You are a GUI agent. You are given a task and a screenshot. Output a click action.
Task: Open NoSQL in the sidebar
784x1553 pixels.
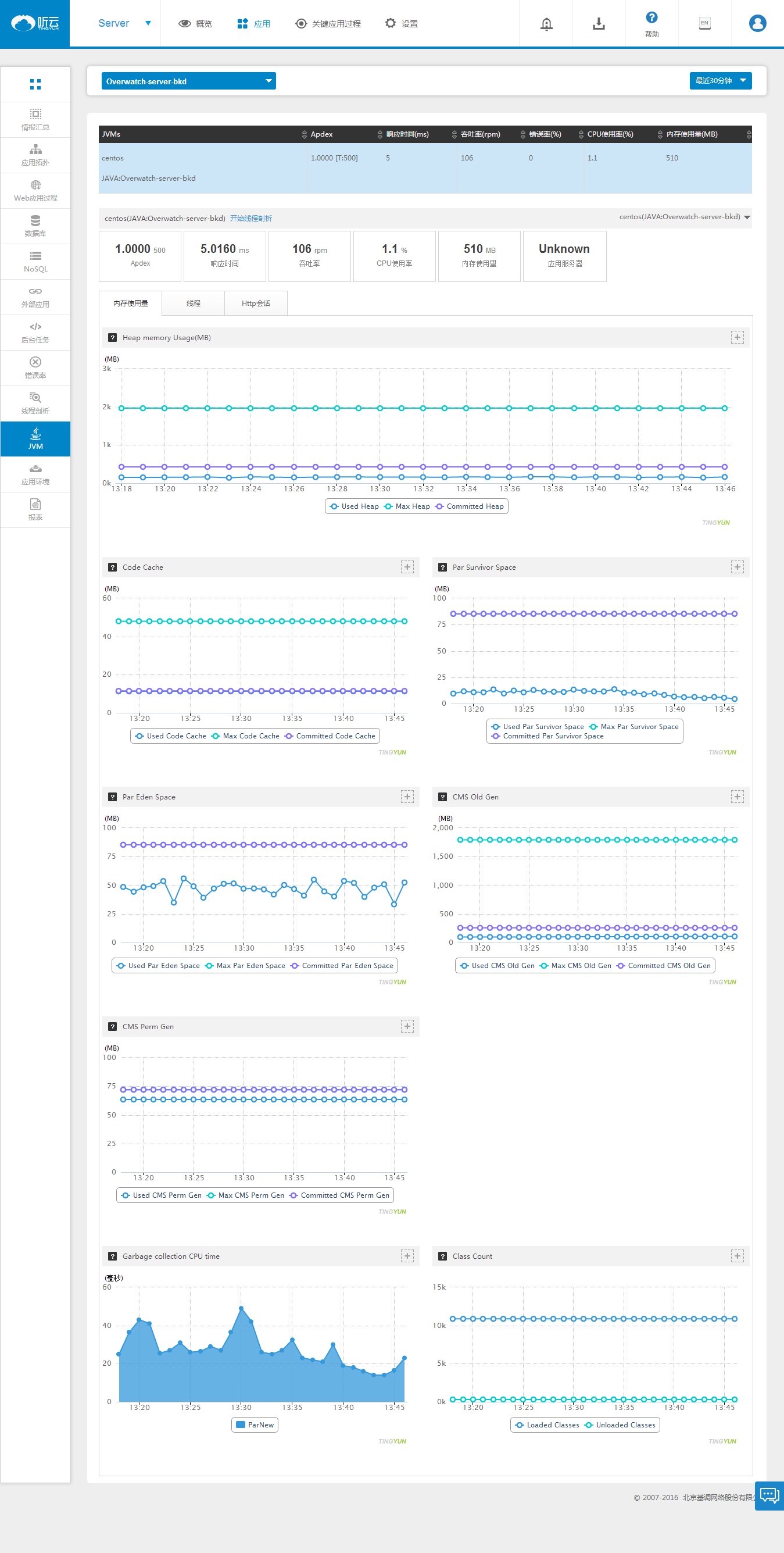coord(35,262)
